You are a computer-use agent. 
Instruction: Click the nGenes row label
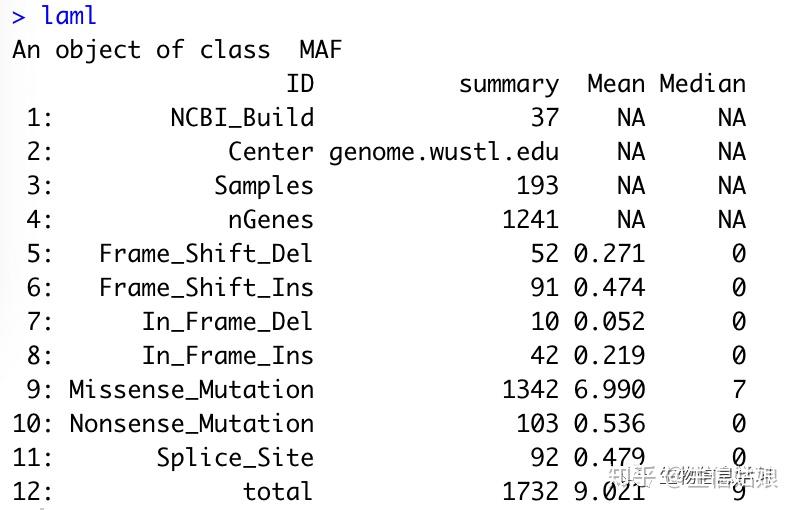pyautogui.click(x=270, y=220)
